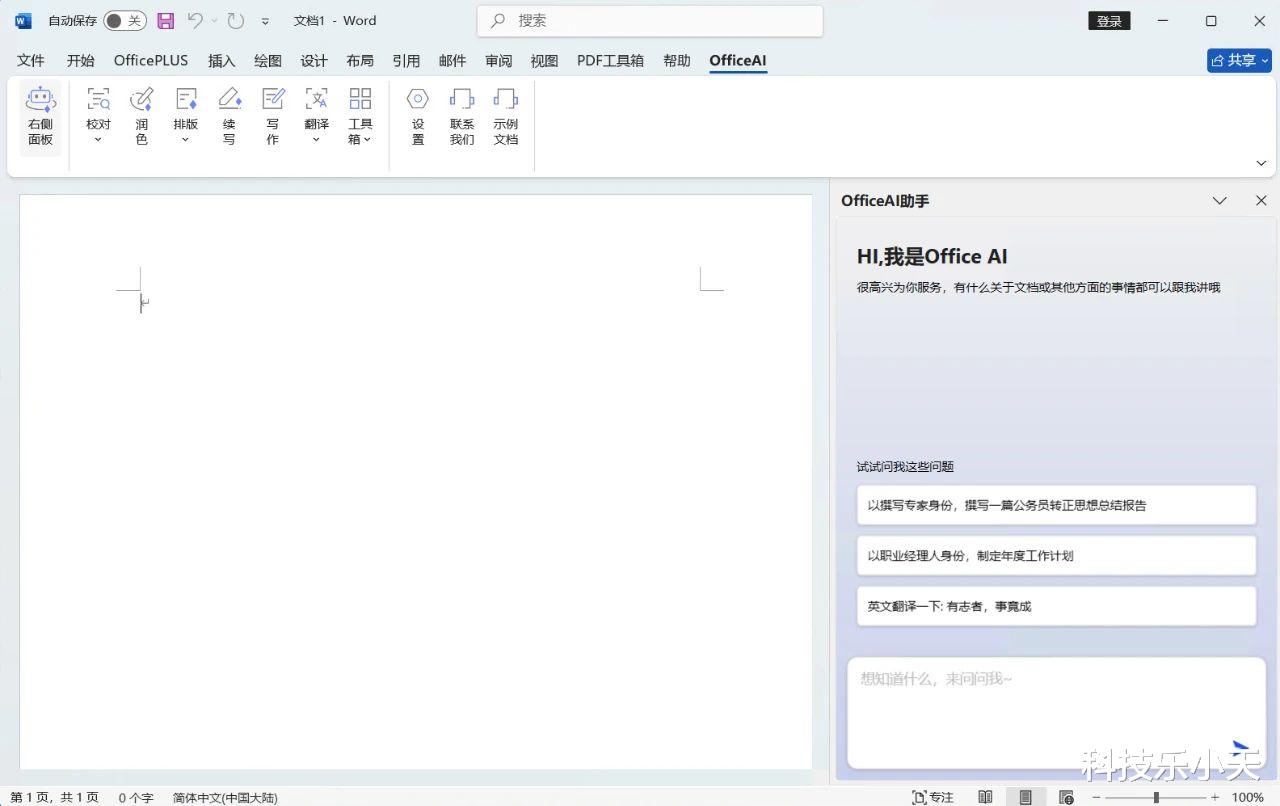
Task: Open Customize Quick Access Toolbar dropdown
Action: [x=265, y=21]
